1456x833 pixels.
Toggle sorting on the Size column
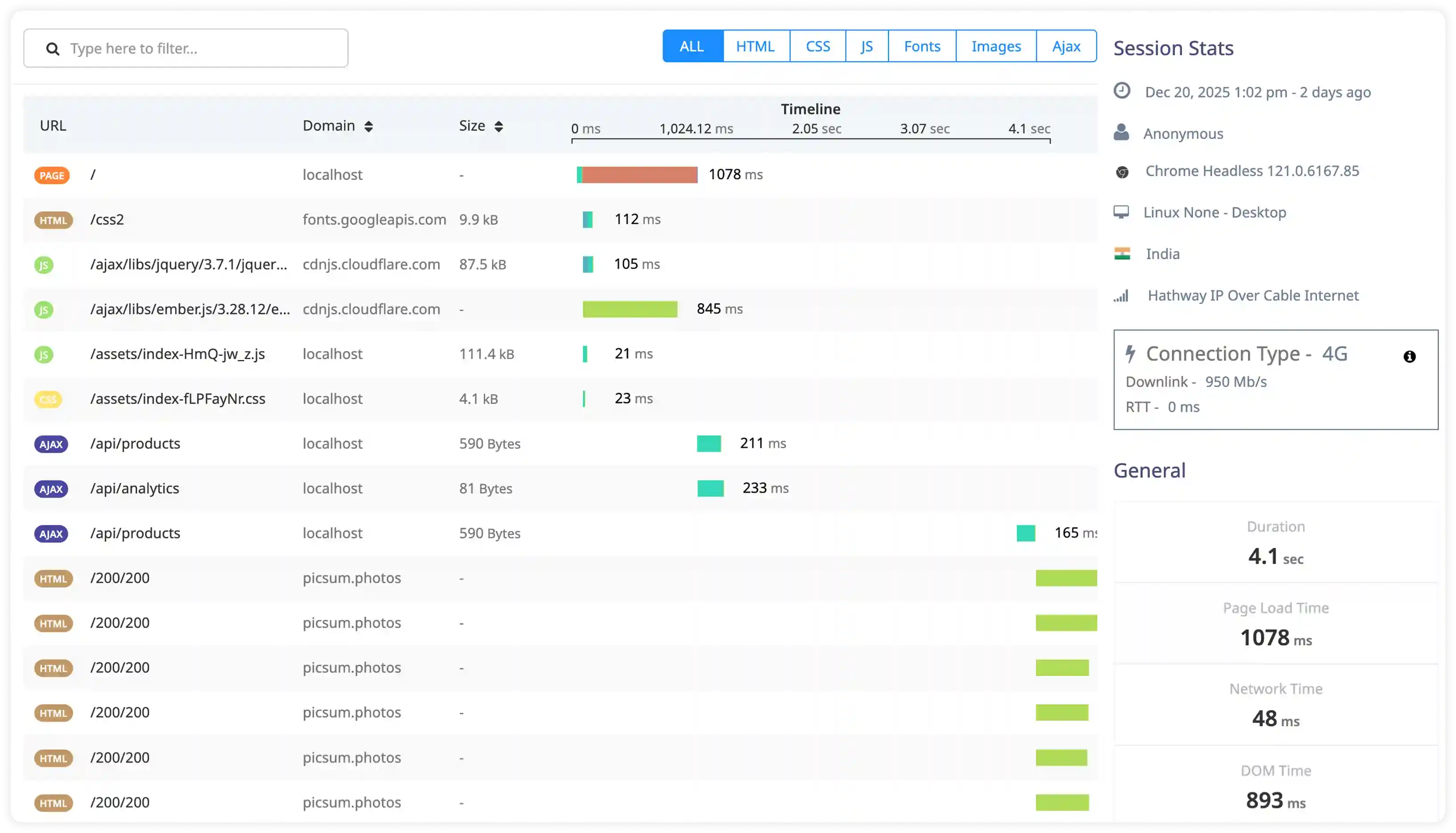coord(497,125)
